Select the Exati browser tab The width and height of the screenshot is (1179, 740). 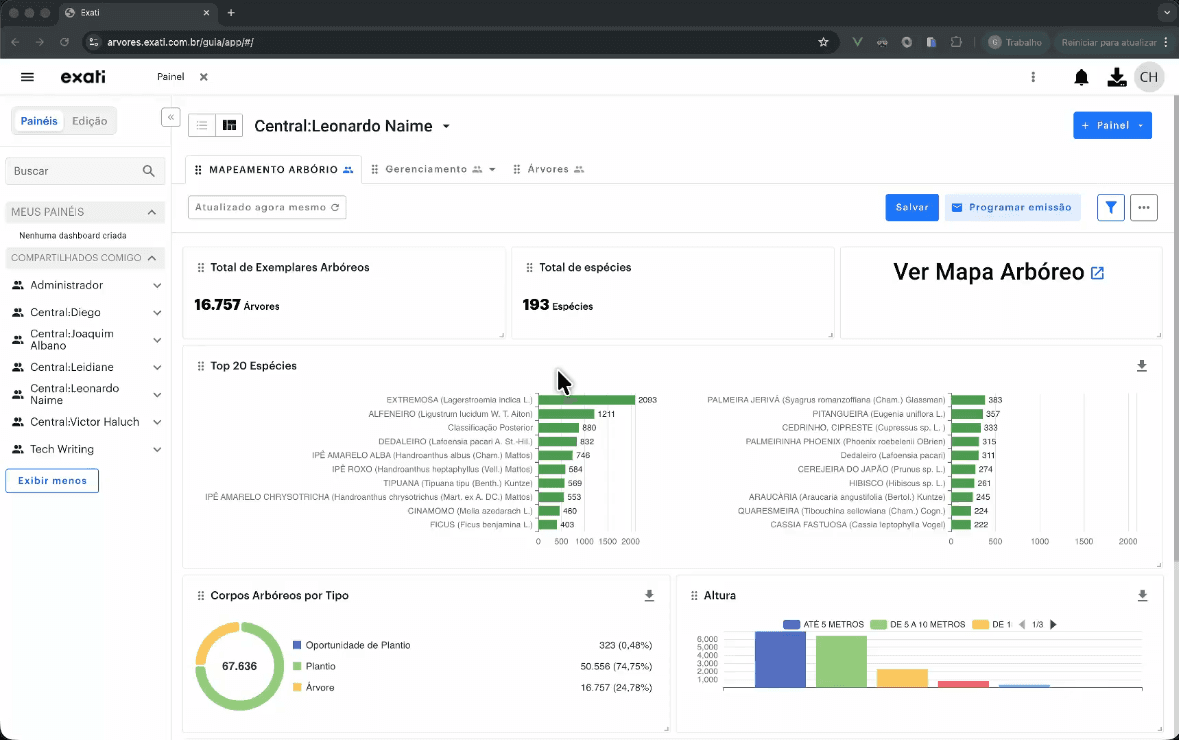[138, 13]
